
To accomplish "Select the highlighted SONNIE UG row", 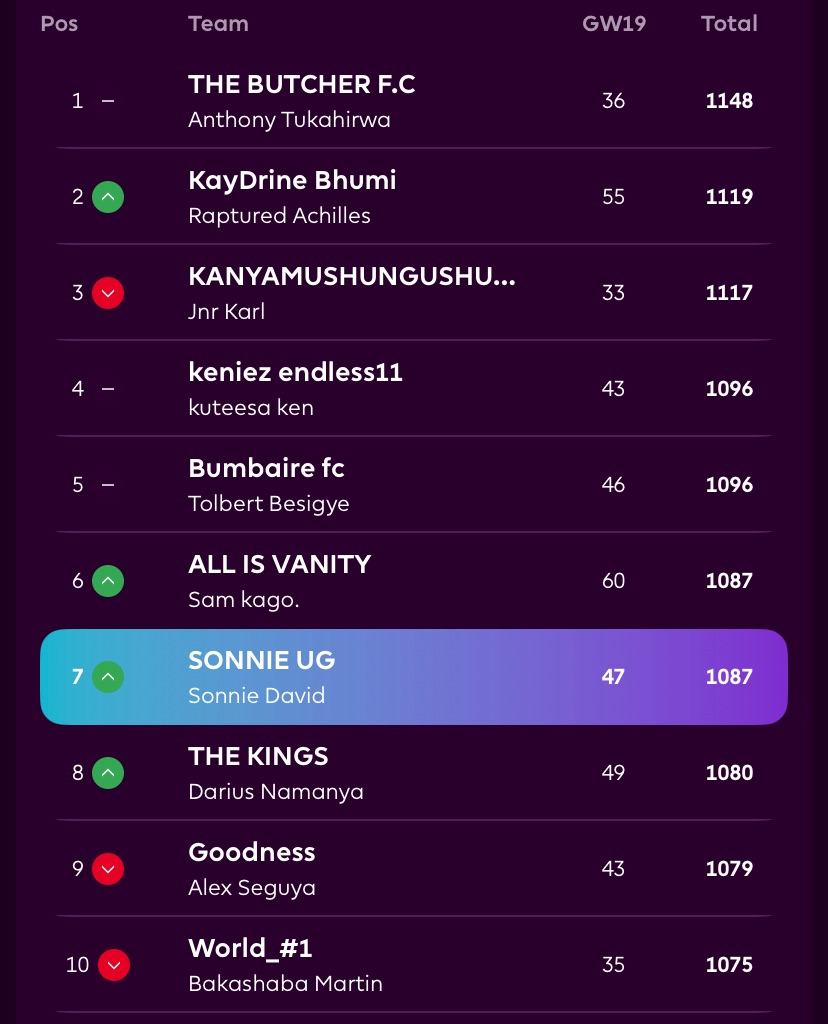I will coord(413,677).
